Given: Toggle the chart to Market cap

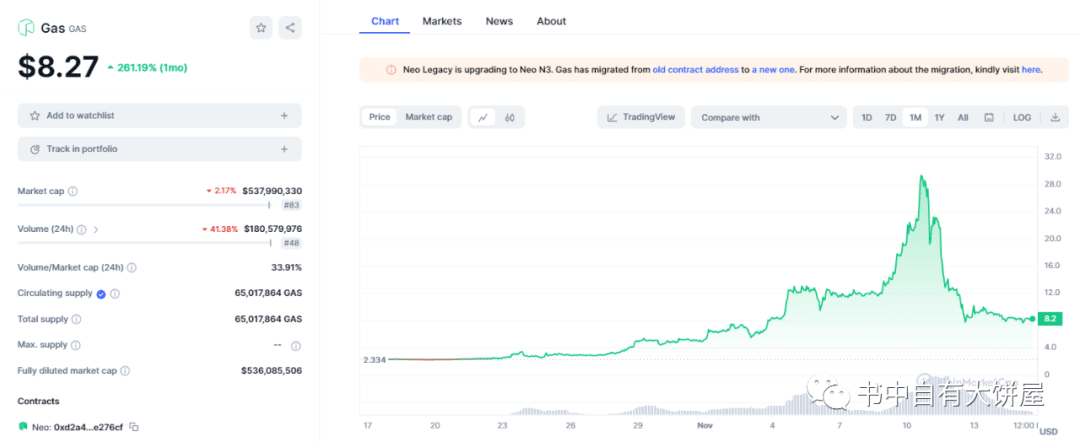Looking at the screenshot, I should (428, 117).
